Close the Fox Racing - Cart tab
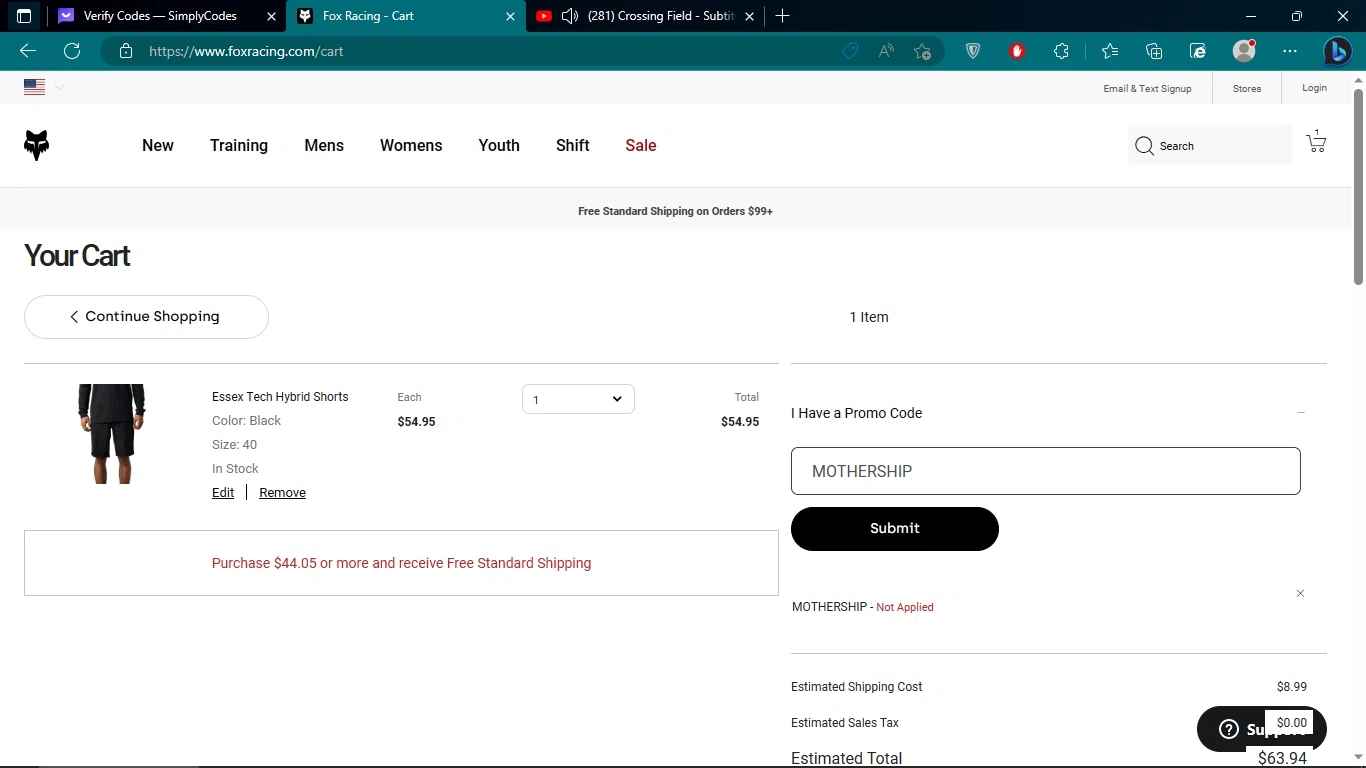This screenshot has width=1366, height=768. coord(510,16)
